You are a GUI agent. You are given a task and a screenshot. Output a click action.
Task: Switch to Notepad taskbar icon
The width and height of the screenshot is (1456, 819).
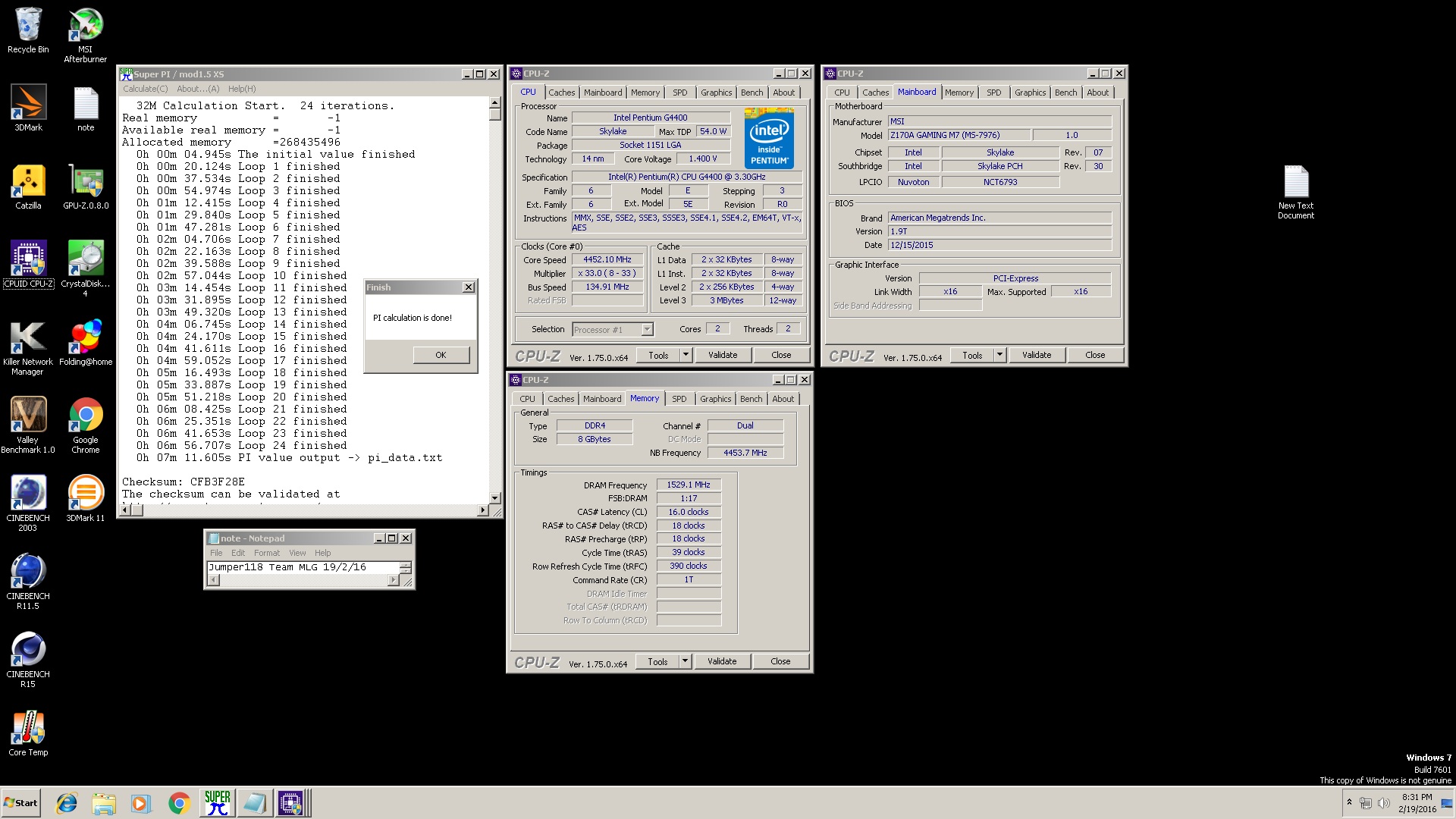click(254, 803)
